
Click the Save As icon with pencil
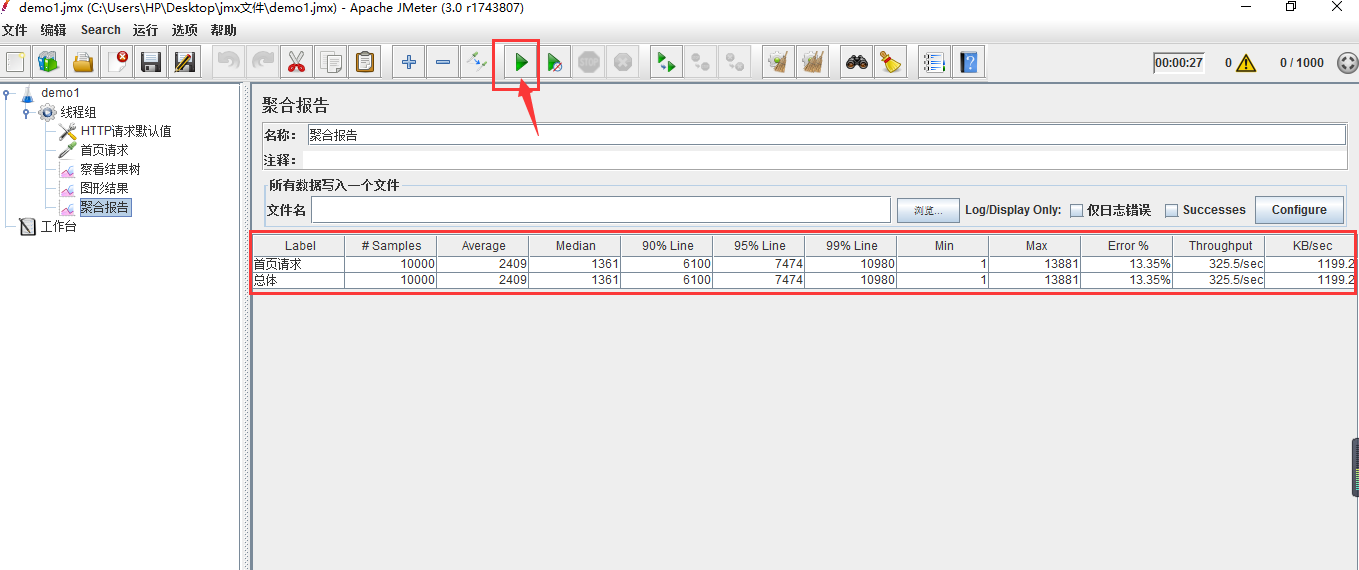(185, 62)
